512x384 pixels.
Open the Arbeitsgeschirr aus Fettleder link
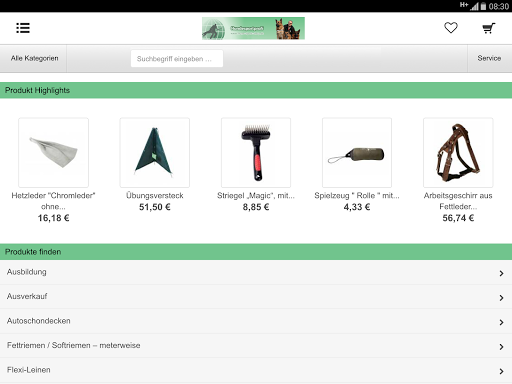click(x=458, y=201)
